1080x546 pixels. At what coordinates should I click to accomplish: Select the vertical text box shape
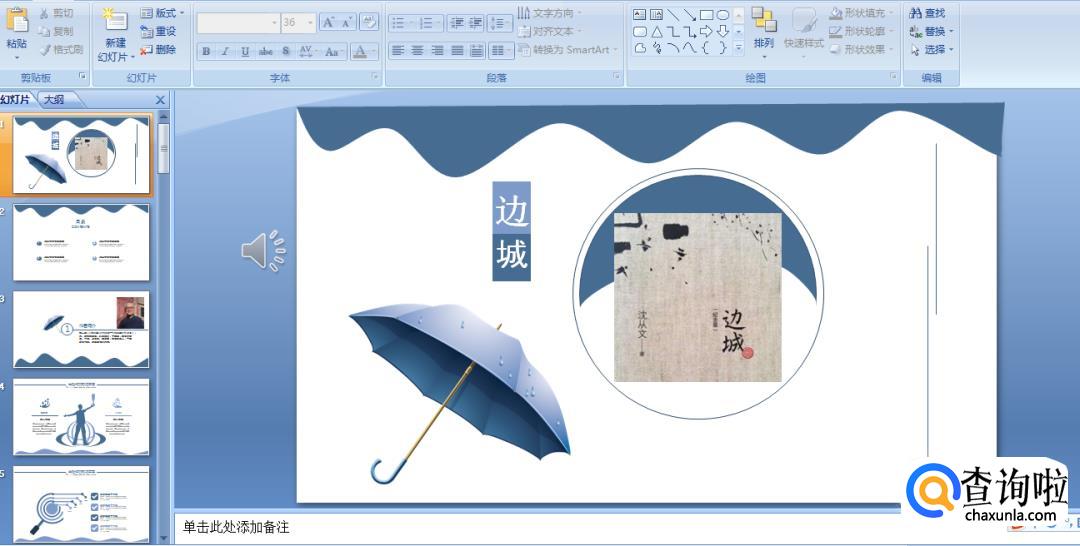[x=656, y=14]
